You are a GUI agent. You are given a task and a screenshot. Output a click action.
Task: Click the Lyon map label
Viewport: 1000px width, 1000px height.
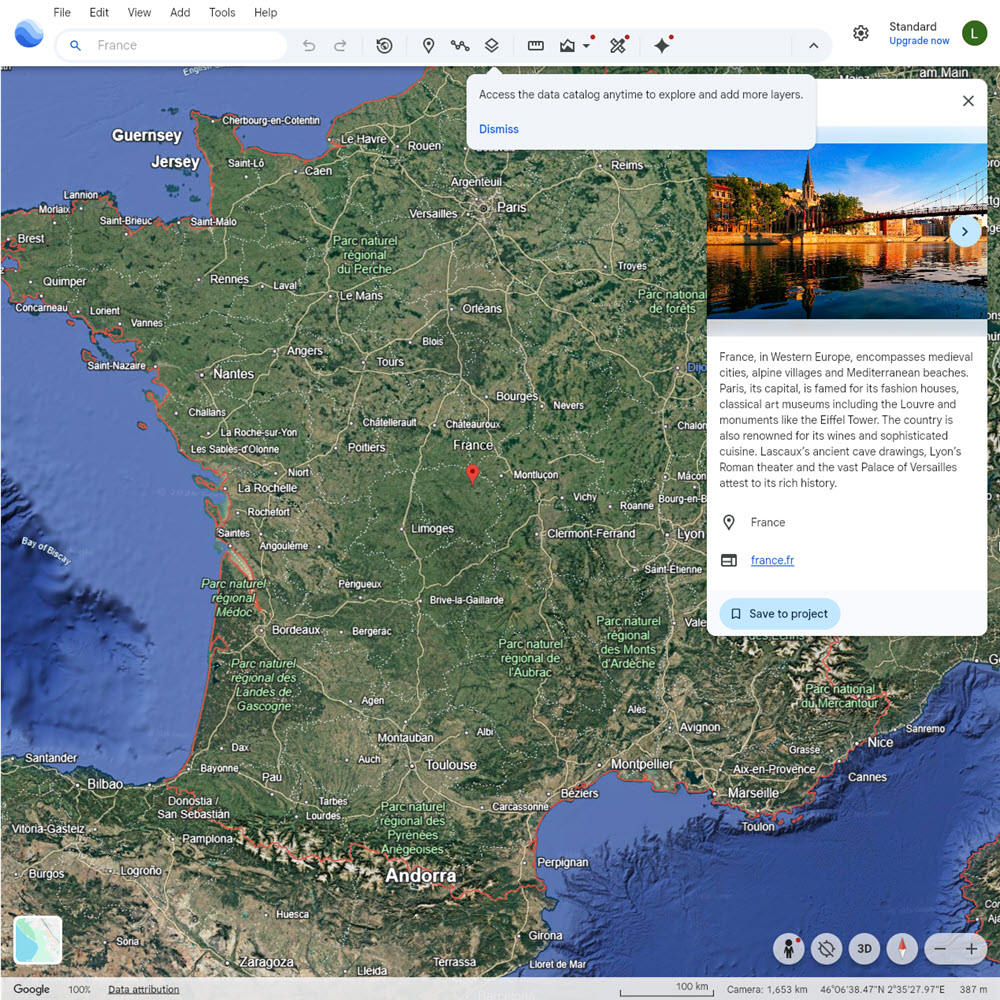coord(691,533)
